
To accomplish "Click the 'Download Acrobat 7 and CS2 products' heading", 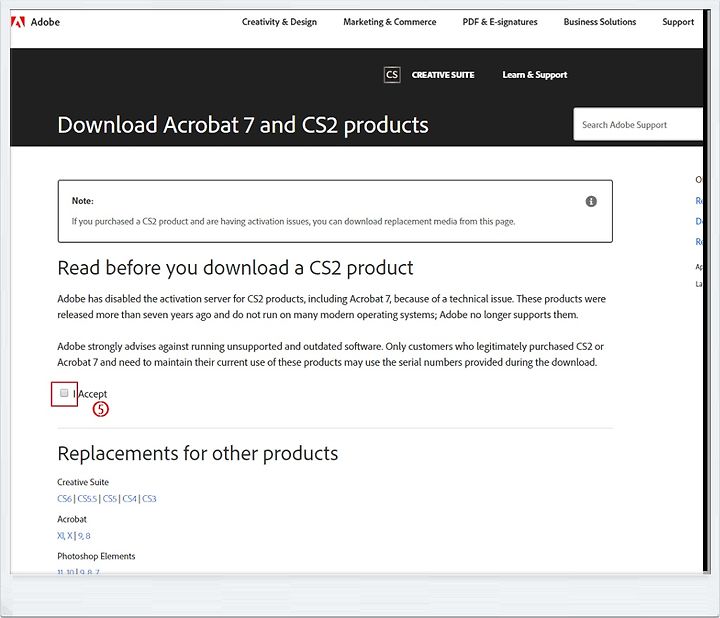I will (243, 125).
